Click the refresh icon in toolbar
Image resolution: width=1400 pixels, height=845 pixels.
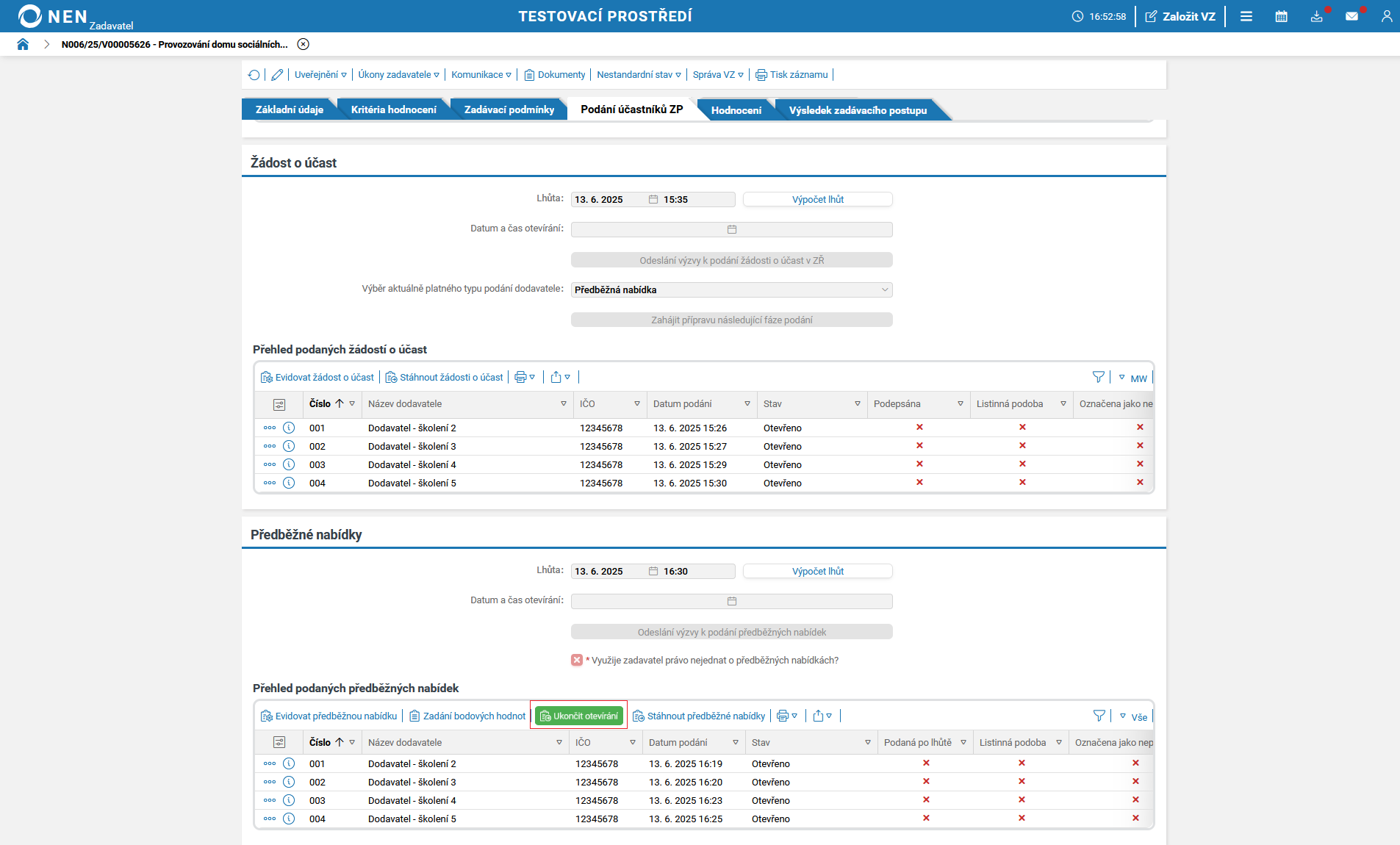pos(254,75)
